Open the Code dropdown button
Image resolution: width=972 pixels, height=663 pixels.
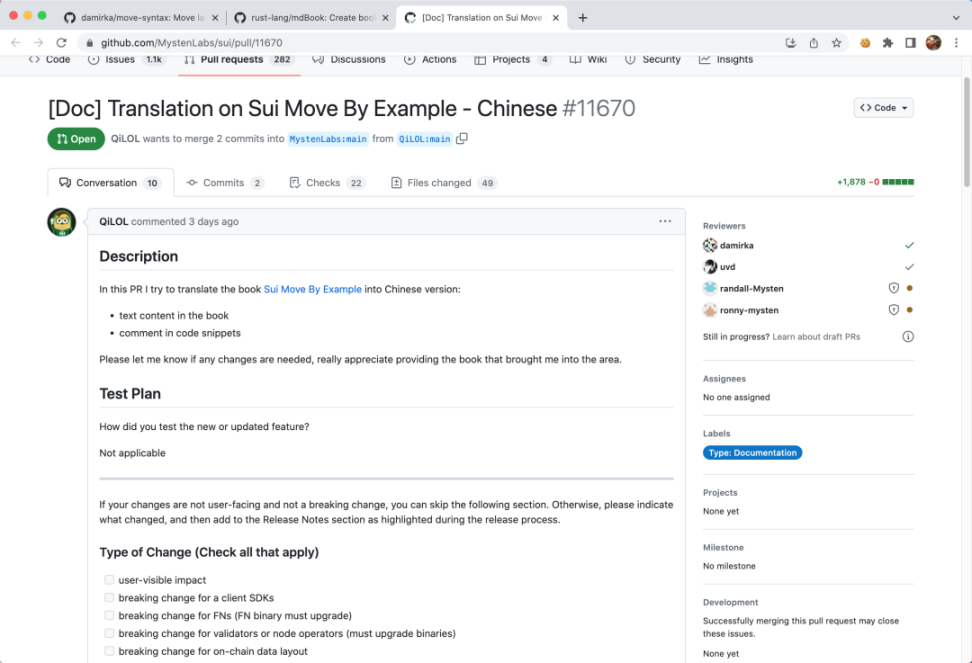[x=884, y=108]
